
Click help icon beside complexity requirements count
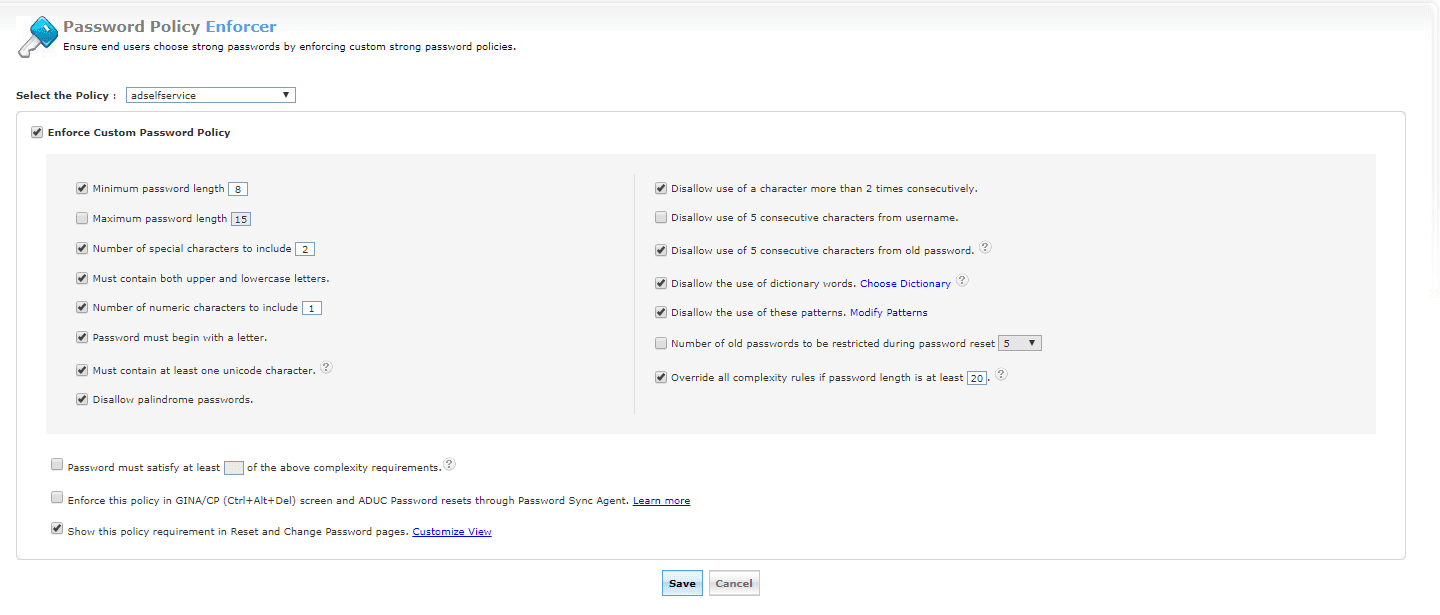(x=449, y=465)
